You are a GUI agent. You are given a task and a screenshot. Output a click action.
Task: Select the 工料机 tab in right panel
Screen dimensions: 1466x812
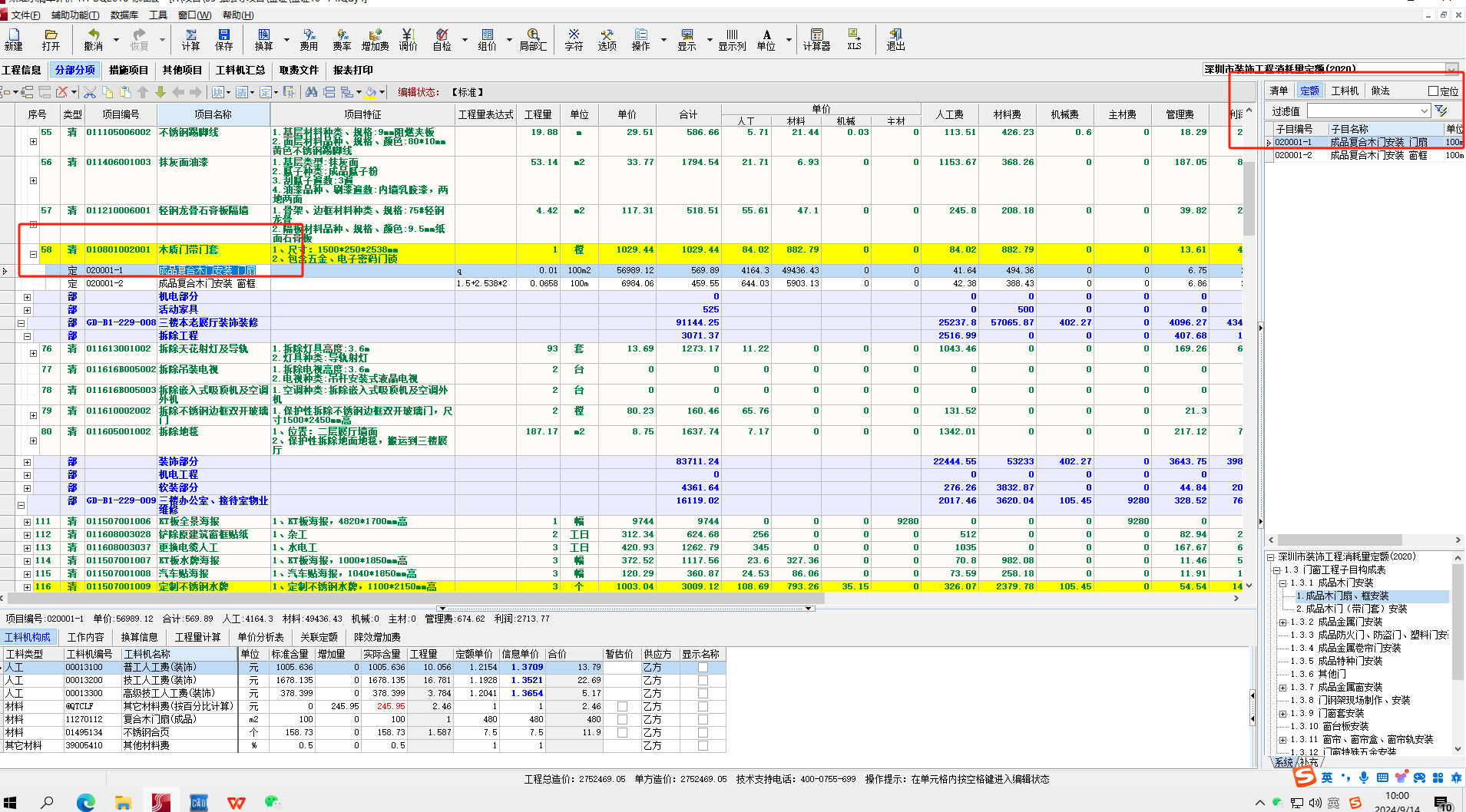coord(1345,91)
